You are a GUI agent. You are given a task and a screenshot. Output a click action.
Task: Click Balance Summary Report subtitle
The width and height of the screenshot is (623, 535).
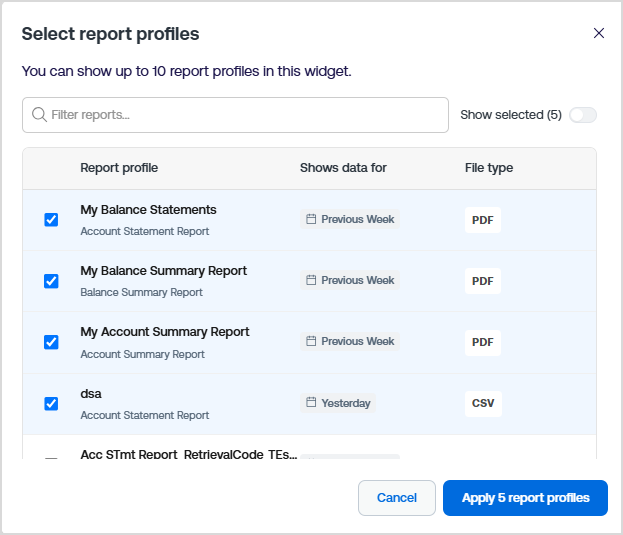[141, 292]
